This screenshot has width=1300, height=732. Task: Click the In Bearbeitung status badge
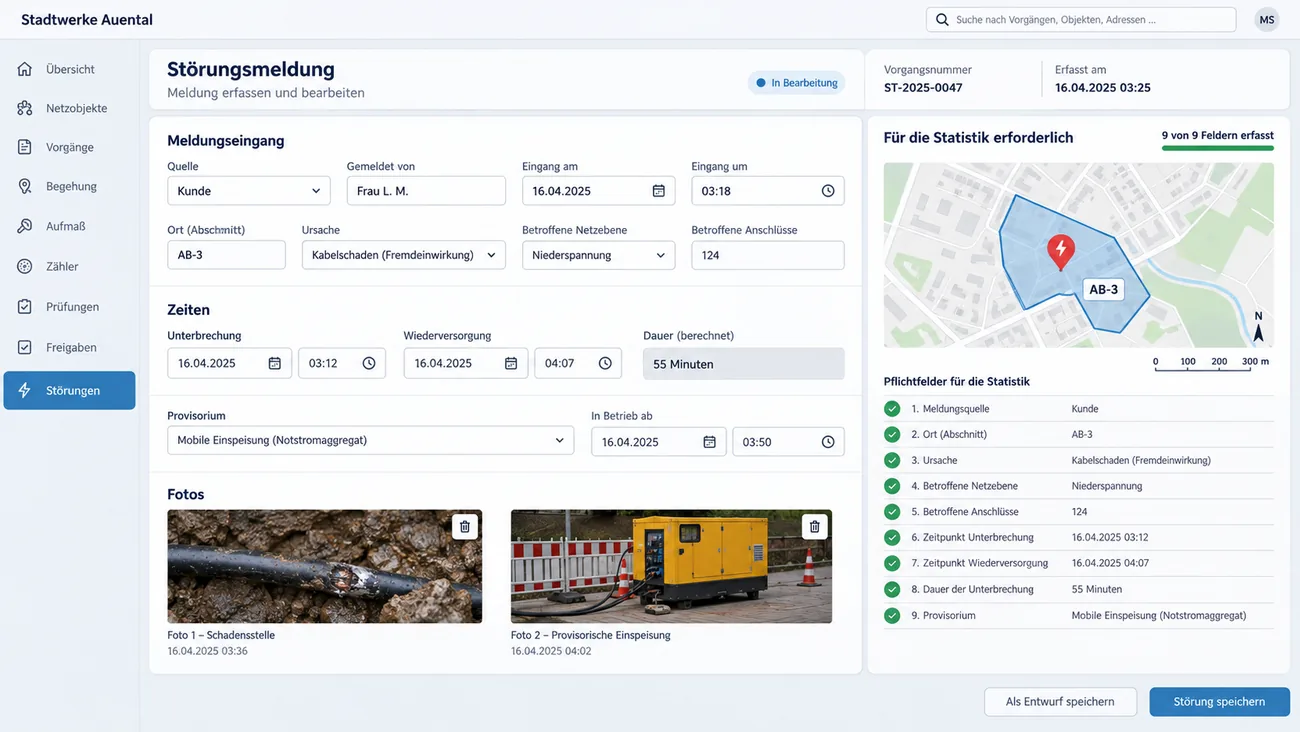point(796,83)
